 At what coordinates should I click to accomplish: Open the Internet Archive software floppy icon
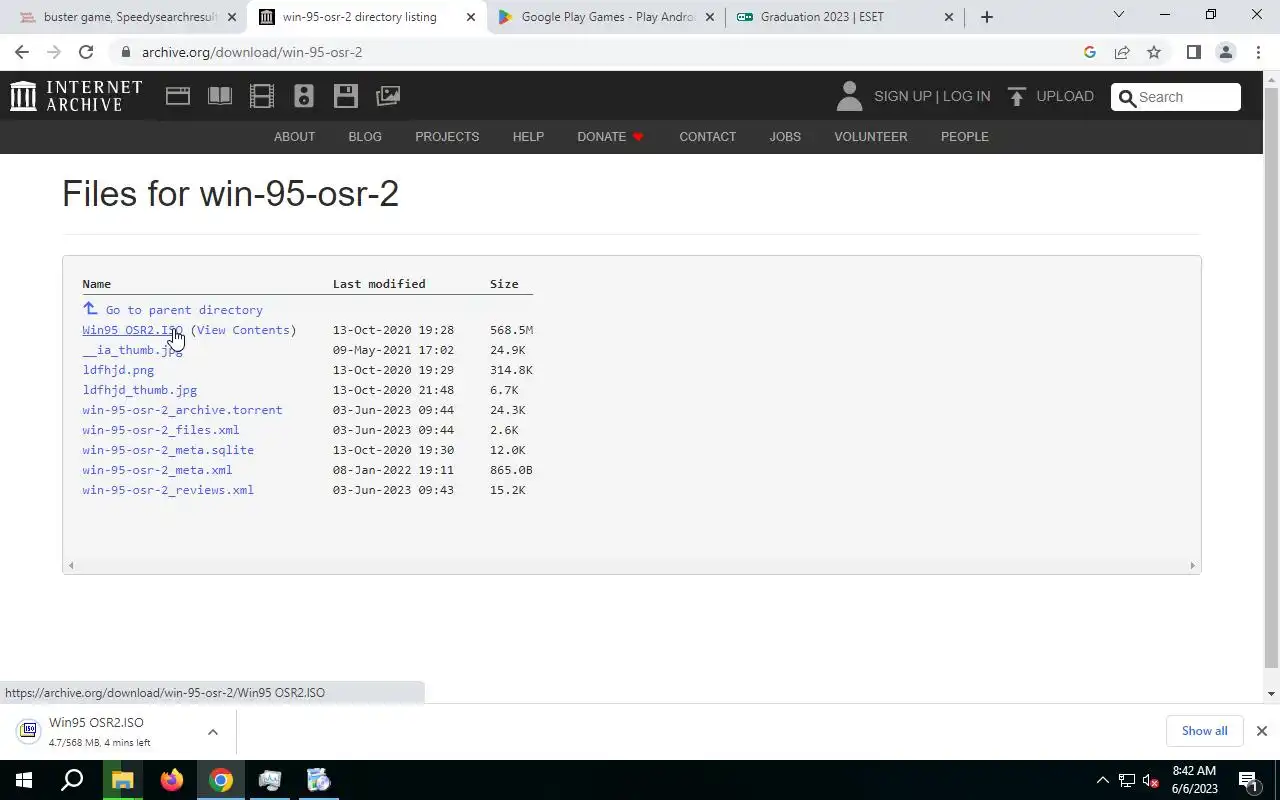[x=346, y=96]
